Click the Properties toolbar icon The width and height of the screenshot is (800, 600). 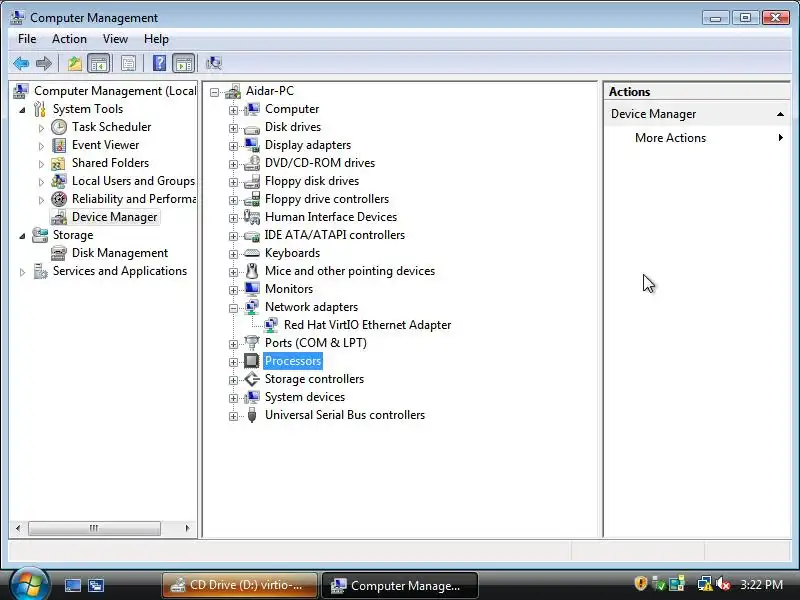tap(129, 63)
